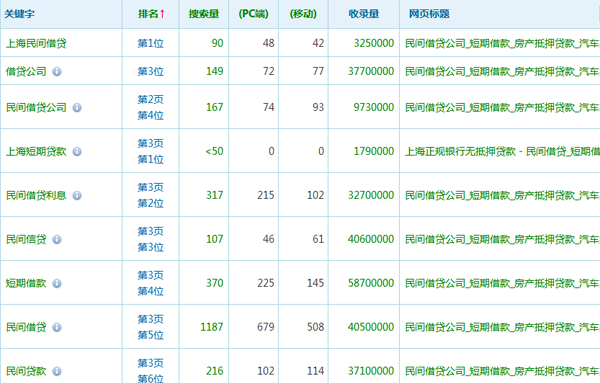The height and width of the screenshot is (383, 600).
Task: Click ranking 第3页 第2位 for 民间借贷利息
Action: (x=151, y=196)
